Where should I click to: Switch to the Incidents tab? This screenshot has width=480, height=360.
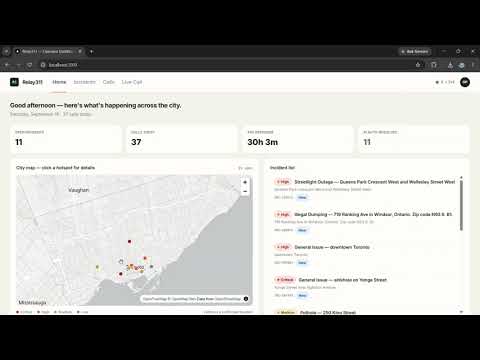point(85,82)
